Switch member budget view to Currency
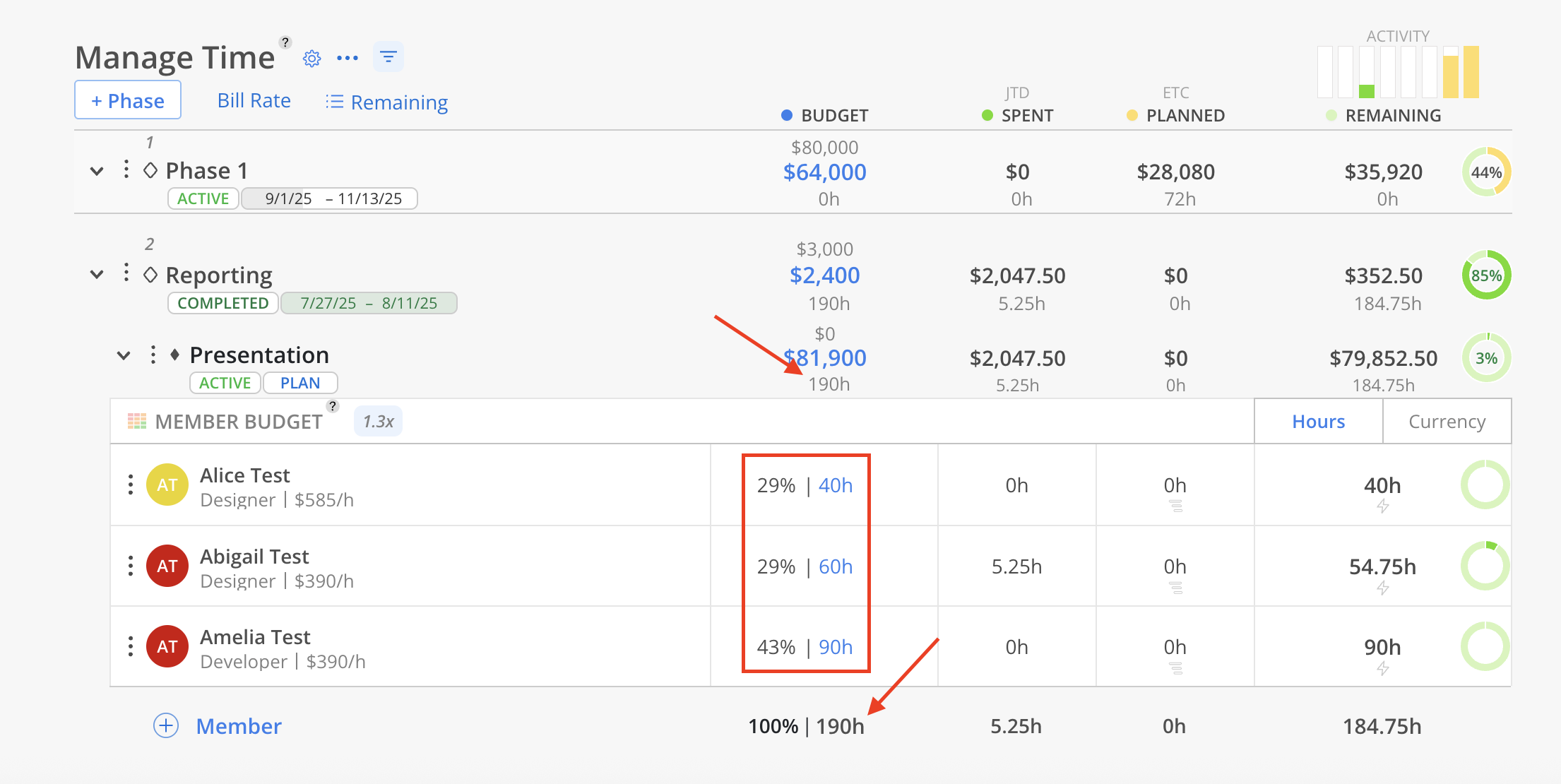Viewport: 1561px width, 784px height. coord(1447,422)
